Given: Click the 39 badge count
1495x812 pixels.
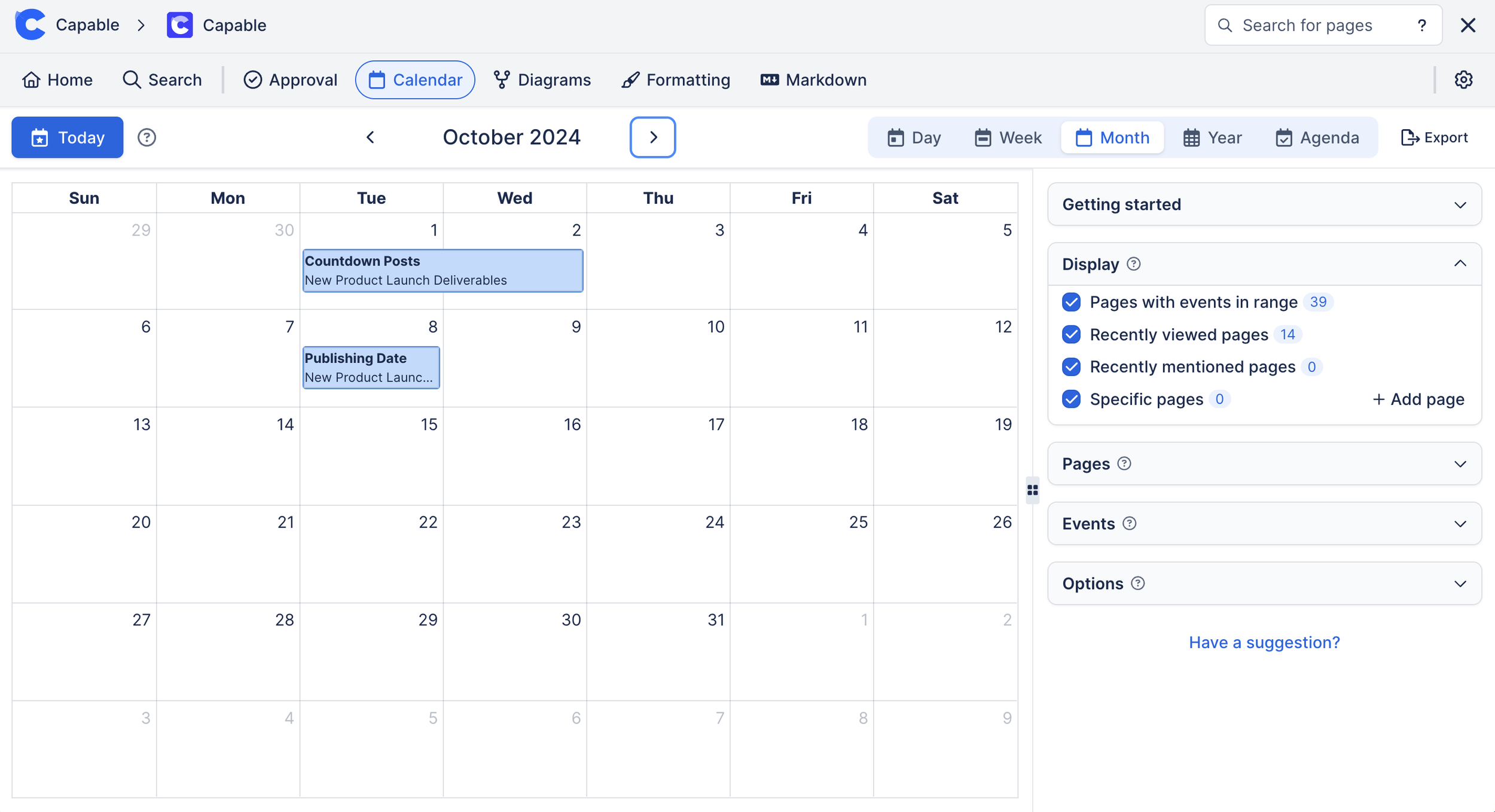Looking at the screenshot, I should 1318,302.
